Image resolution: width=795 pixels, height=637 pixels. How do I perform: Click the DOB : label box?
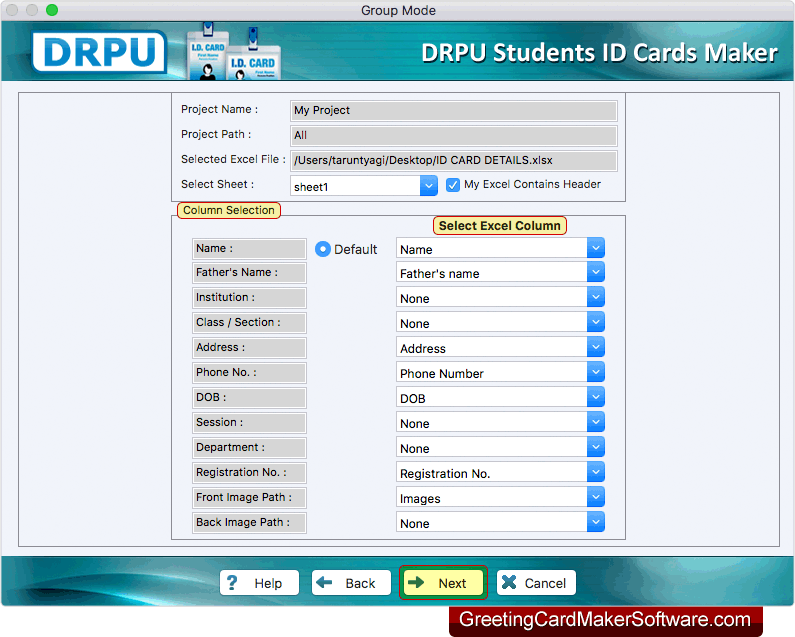(x=249, y=398)
